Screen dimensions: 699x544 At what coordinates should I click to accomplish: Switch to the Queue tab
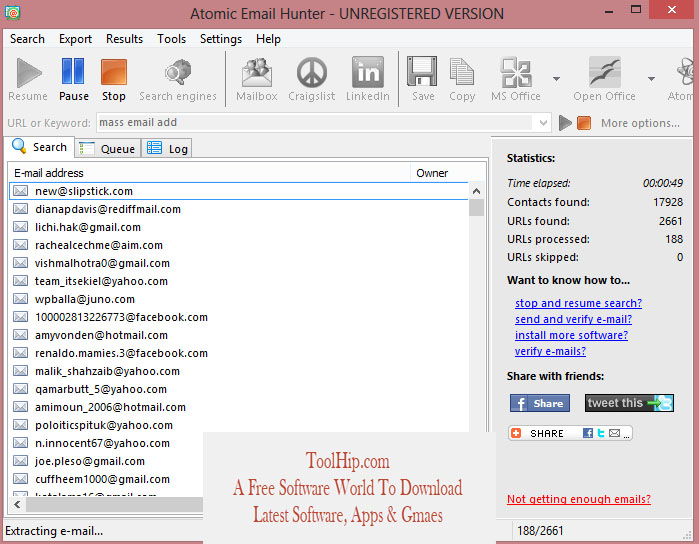108,148
